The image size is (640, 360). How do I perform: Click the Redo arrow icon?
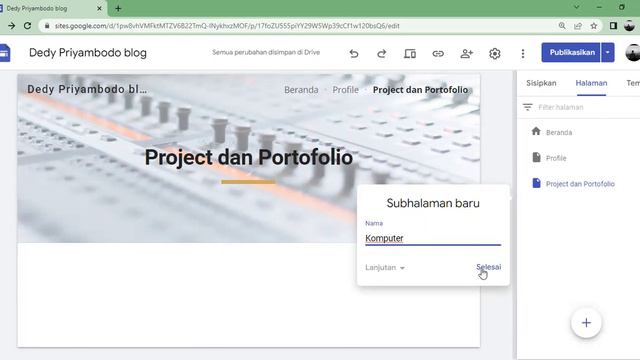click(382, 53)
